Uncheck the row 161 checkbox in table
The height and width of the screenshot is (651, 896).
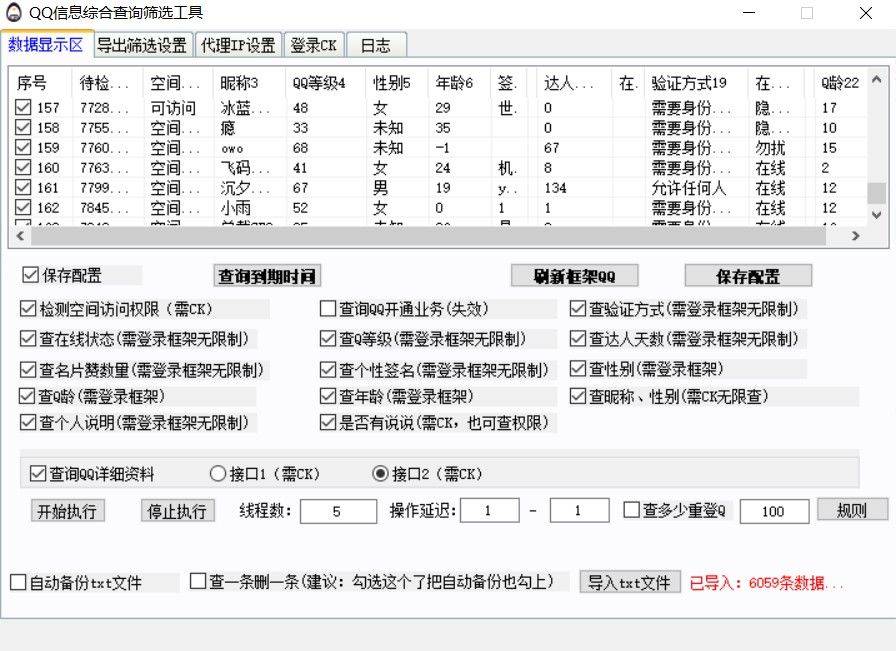coord(23,188)
